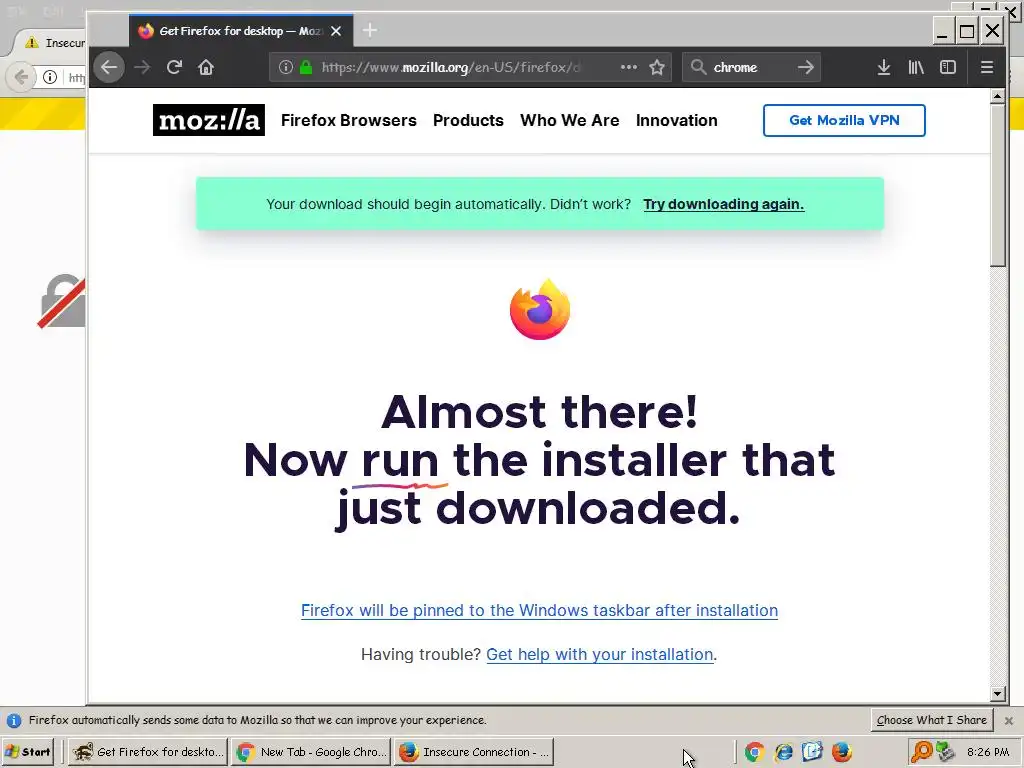This screenshot has height=768, width=1024.
Task: Submit search with arrow button
Action: point(806,67)
